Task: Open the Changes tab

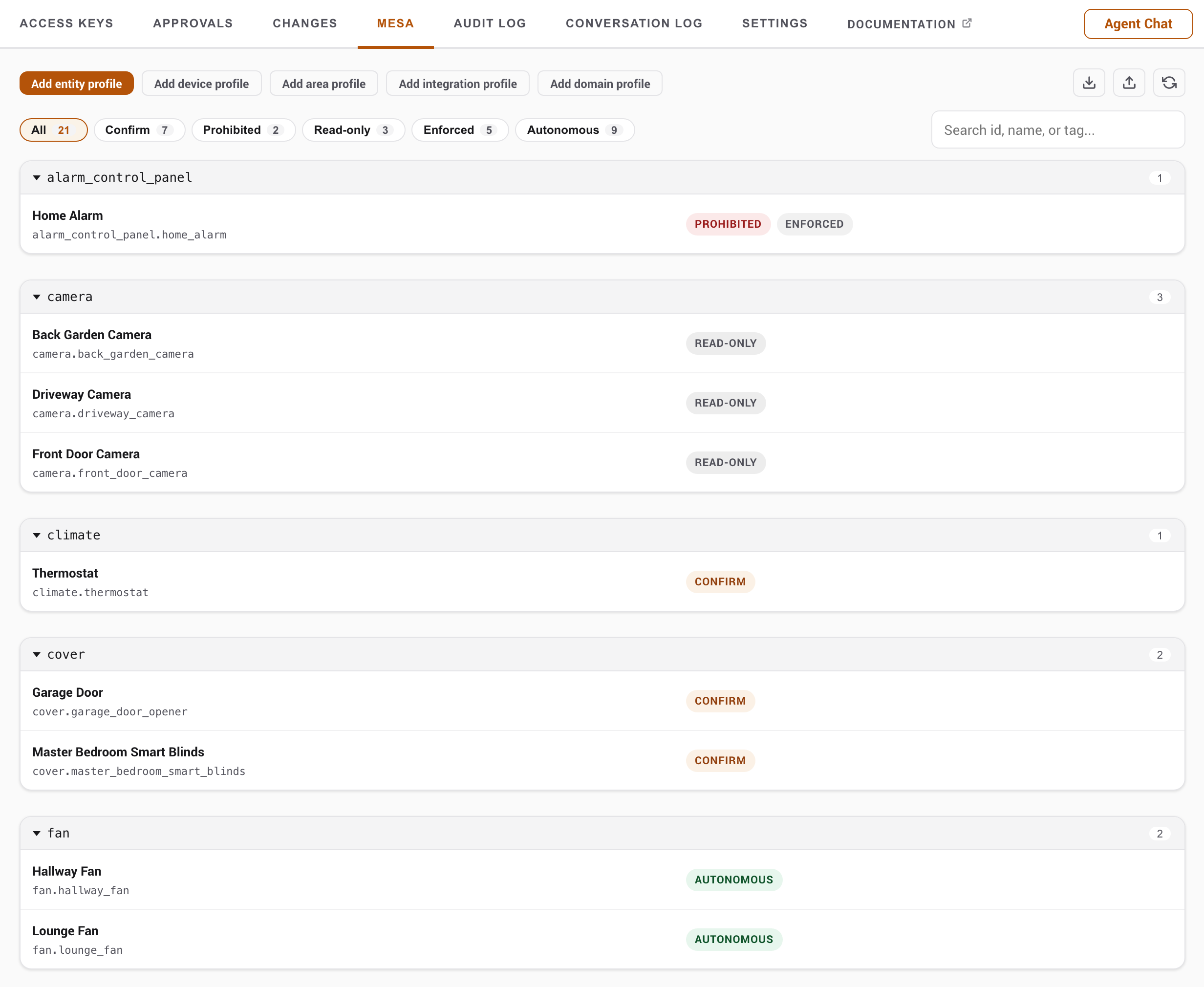Action: pos(305,23)
